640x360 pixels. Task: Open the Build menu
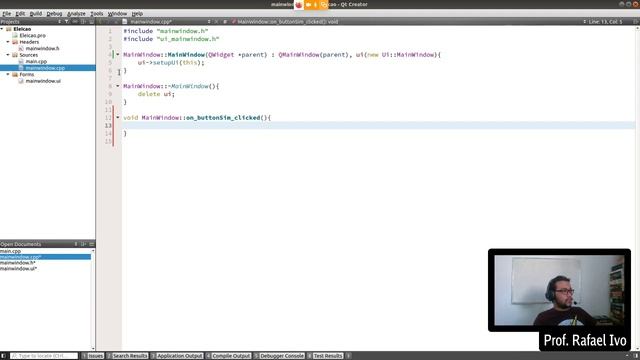pyautogui.click(x=36, y=13)
